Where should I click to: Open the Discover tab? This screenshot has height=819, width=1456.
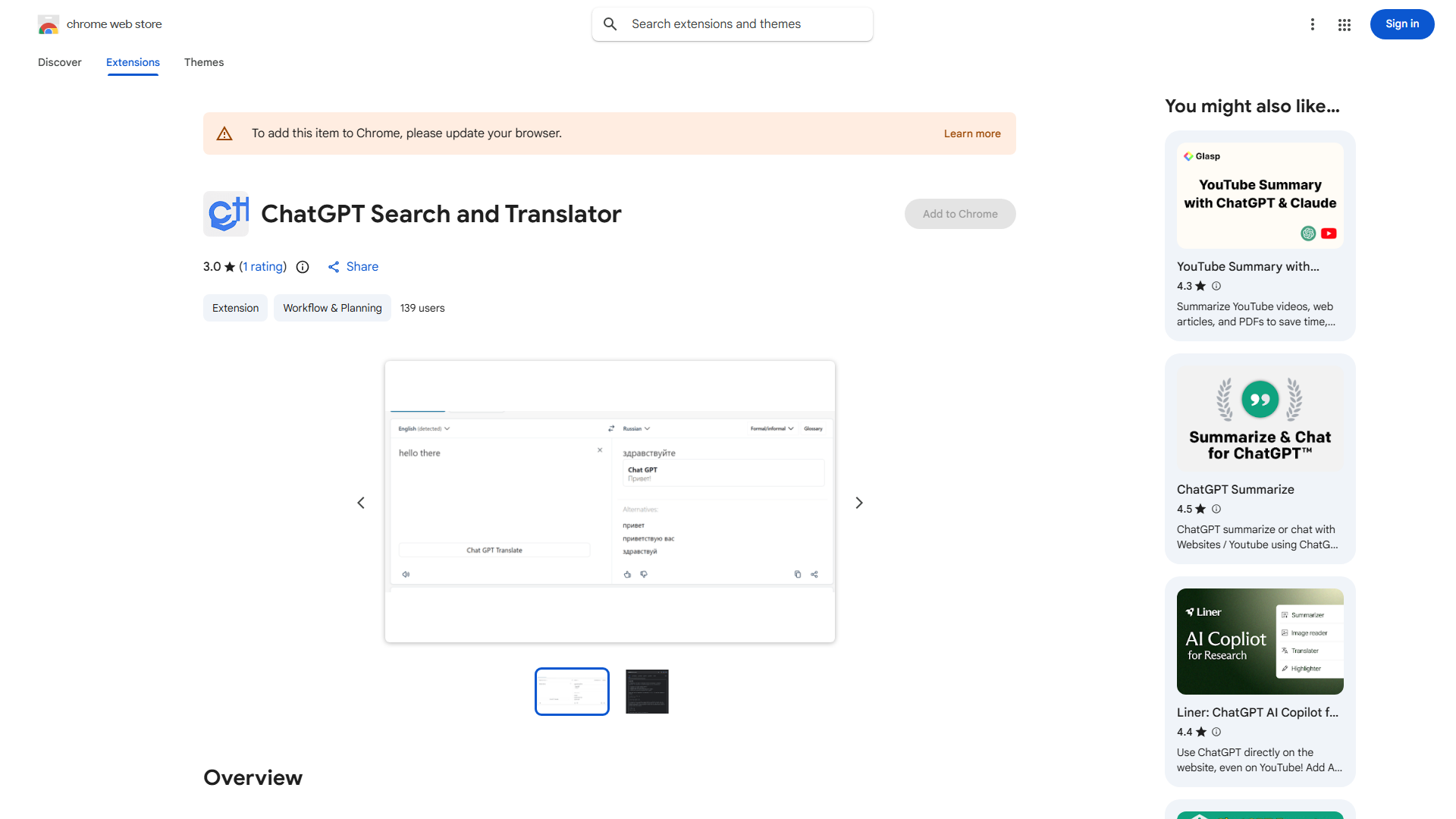[x=59, y=62]
